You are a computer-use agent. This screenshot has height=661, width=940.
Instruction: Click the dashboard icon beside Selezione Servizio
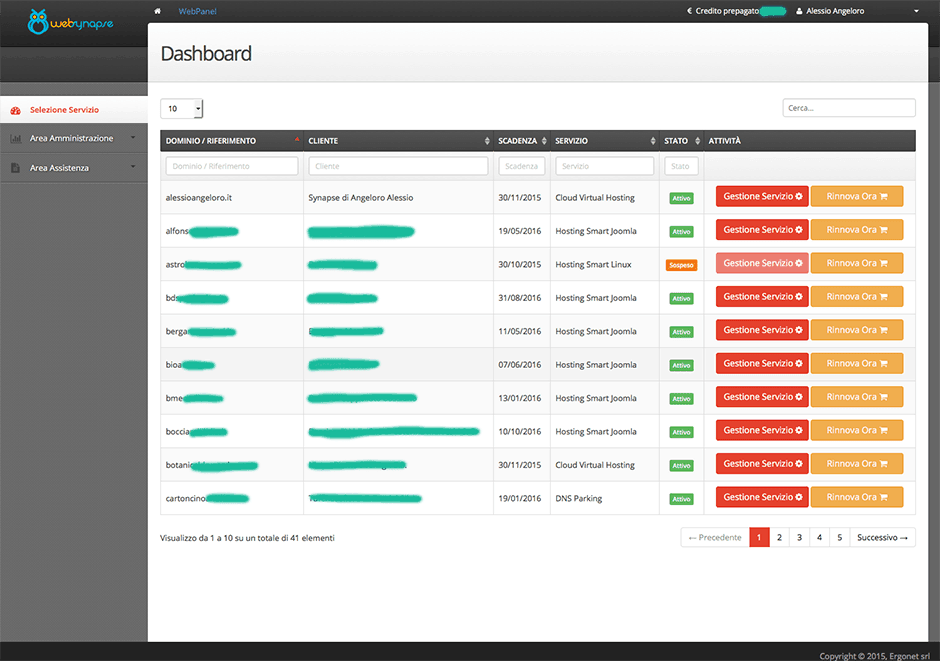[x=16, y=110]
